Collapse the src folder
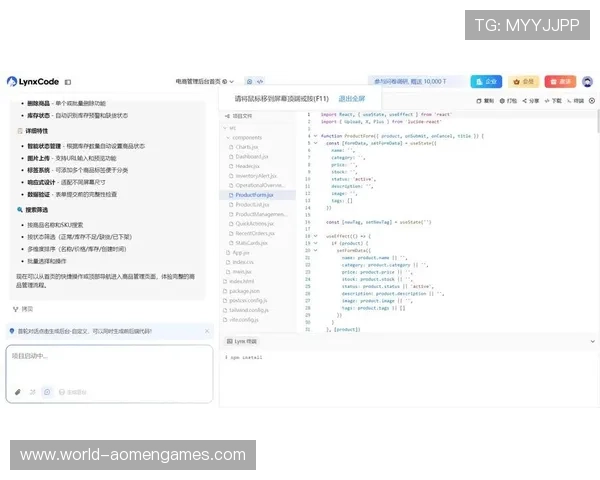This screenshot has width=600, height=480. tap(225, 128)
